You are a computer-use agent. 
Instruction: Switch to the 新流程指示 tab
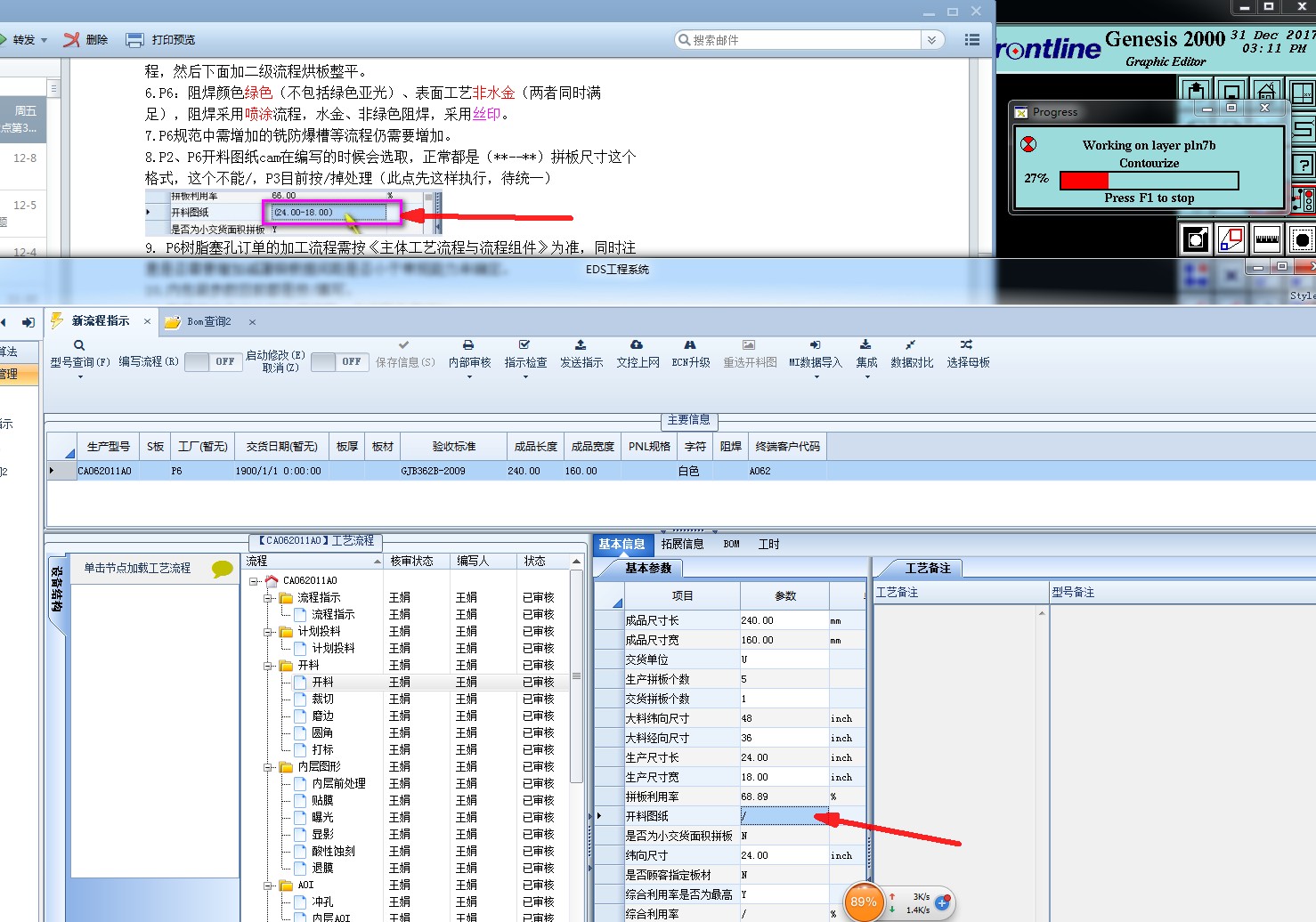pos(100,321)
